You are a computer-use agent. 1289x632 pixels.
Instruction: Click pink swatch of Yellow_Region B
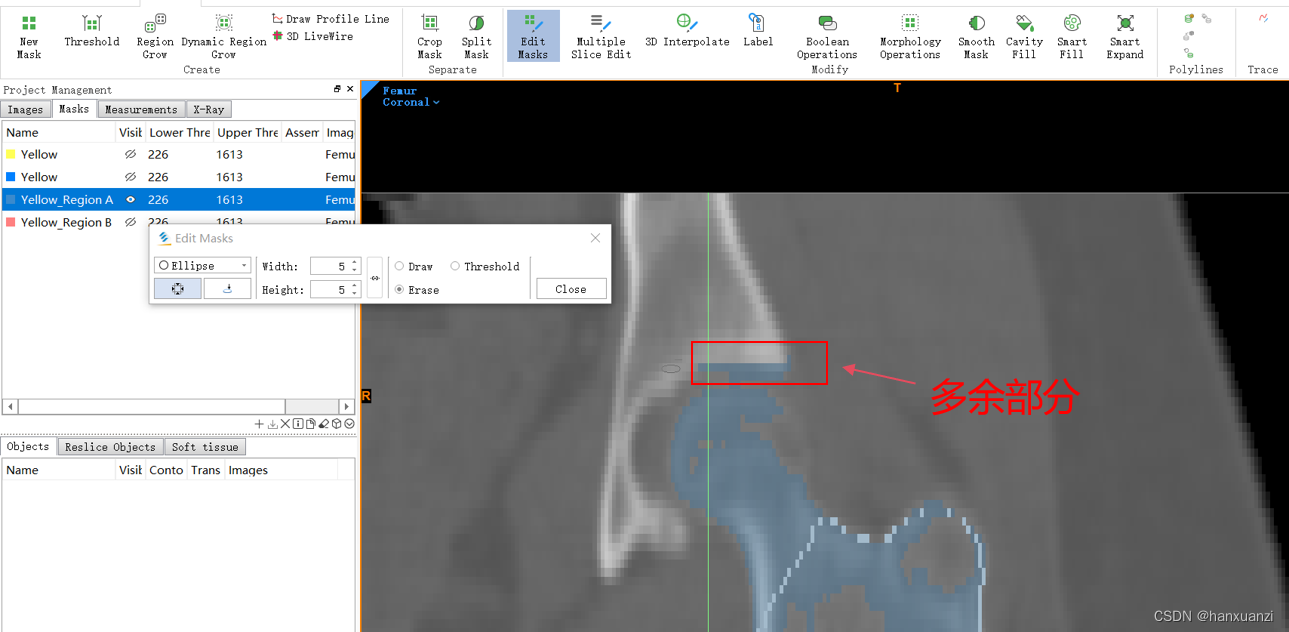tap(11, 222)
